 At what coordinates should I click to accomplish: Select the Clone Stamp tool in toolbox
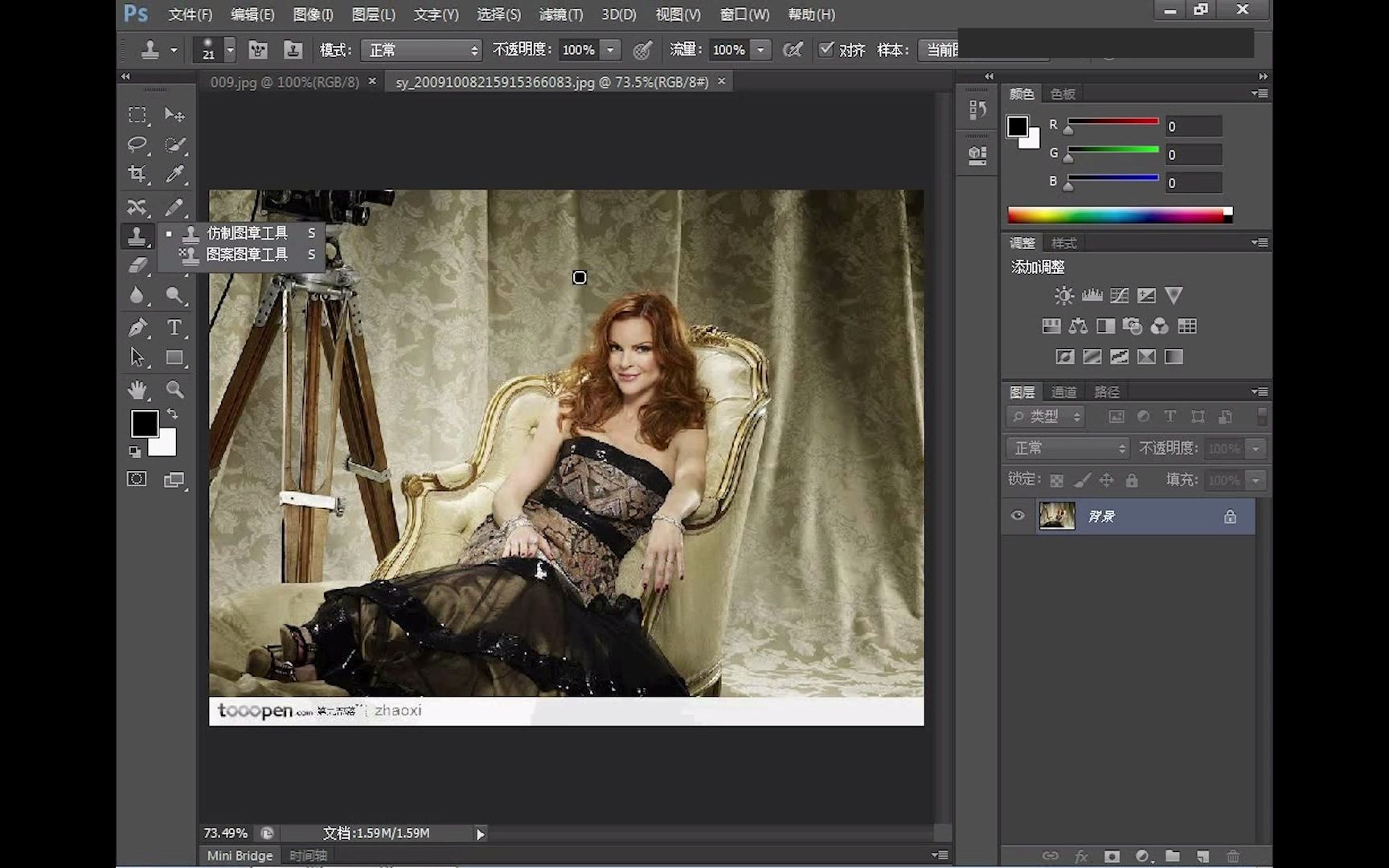tap(137, 235)
